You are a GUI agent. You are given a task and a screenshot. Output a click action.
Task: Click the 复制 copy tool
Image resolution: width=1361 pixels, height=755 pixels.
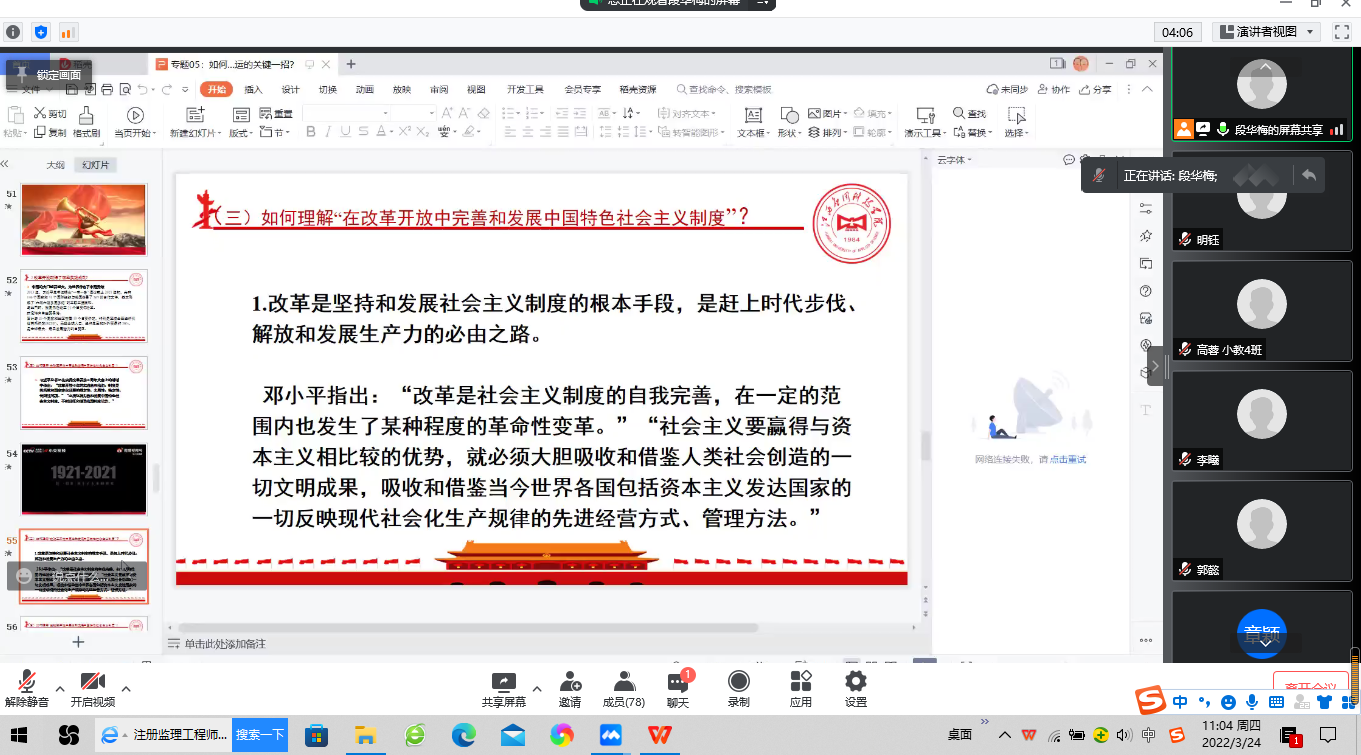(51, 132)
